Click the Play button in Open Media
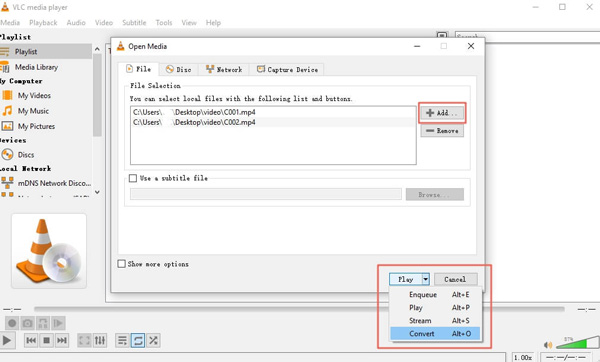Viewport: 600px width, 362px height. (x=406, y=279)
